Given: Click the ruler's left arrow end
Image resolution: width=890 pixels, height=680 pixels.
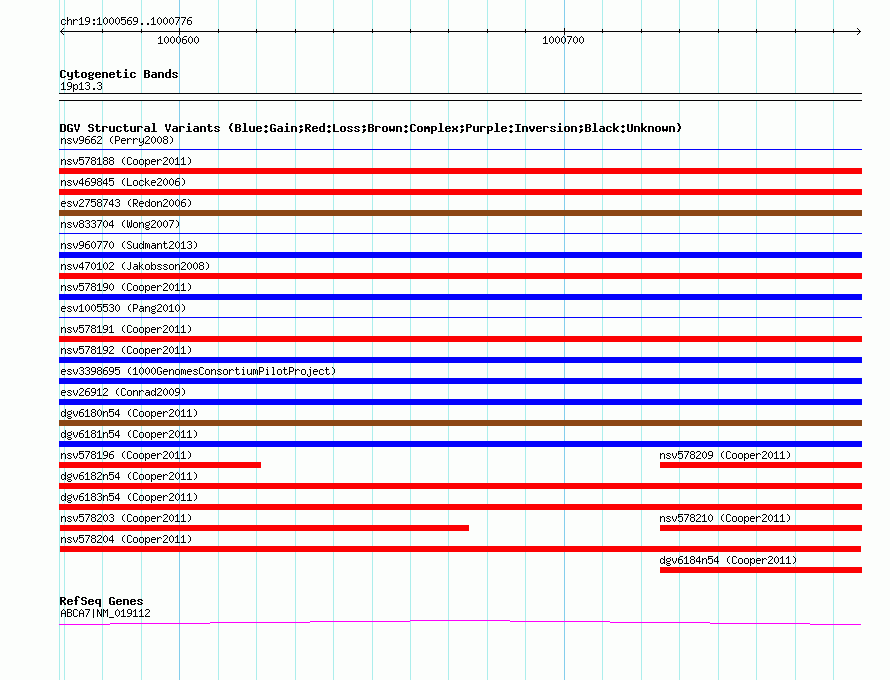Looking at the screenshot, I should click(62, 31).
